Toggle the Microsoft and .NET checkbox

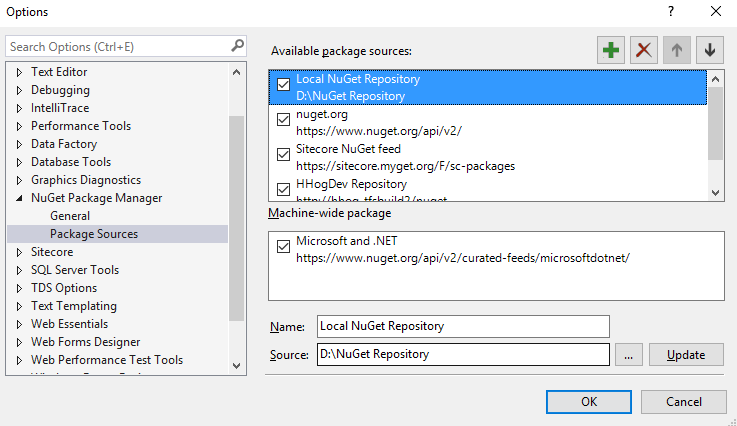pyautogui.click(x=283, y=246)
